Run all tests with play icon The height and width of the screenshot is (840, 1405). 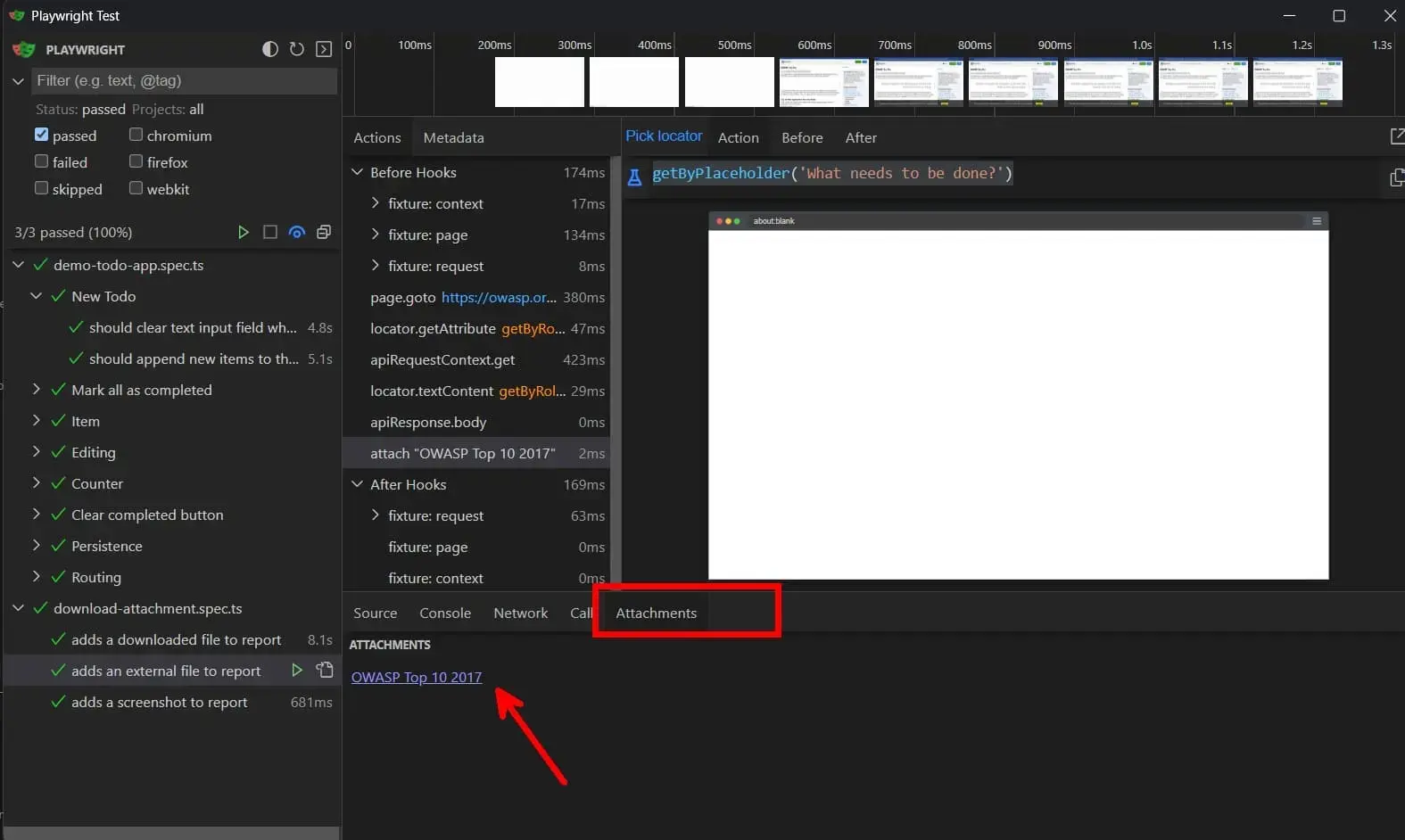(243, 232)
